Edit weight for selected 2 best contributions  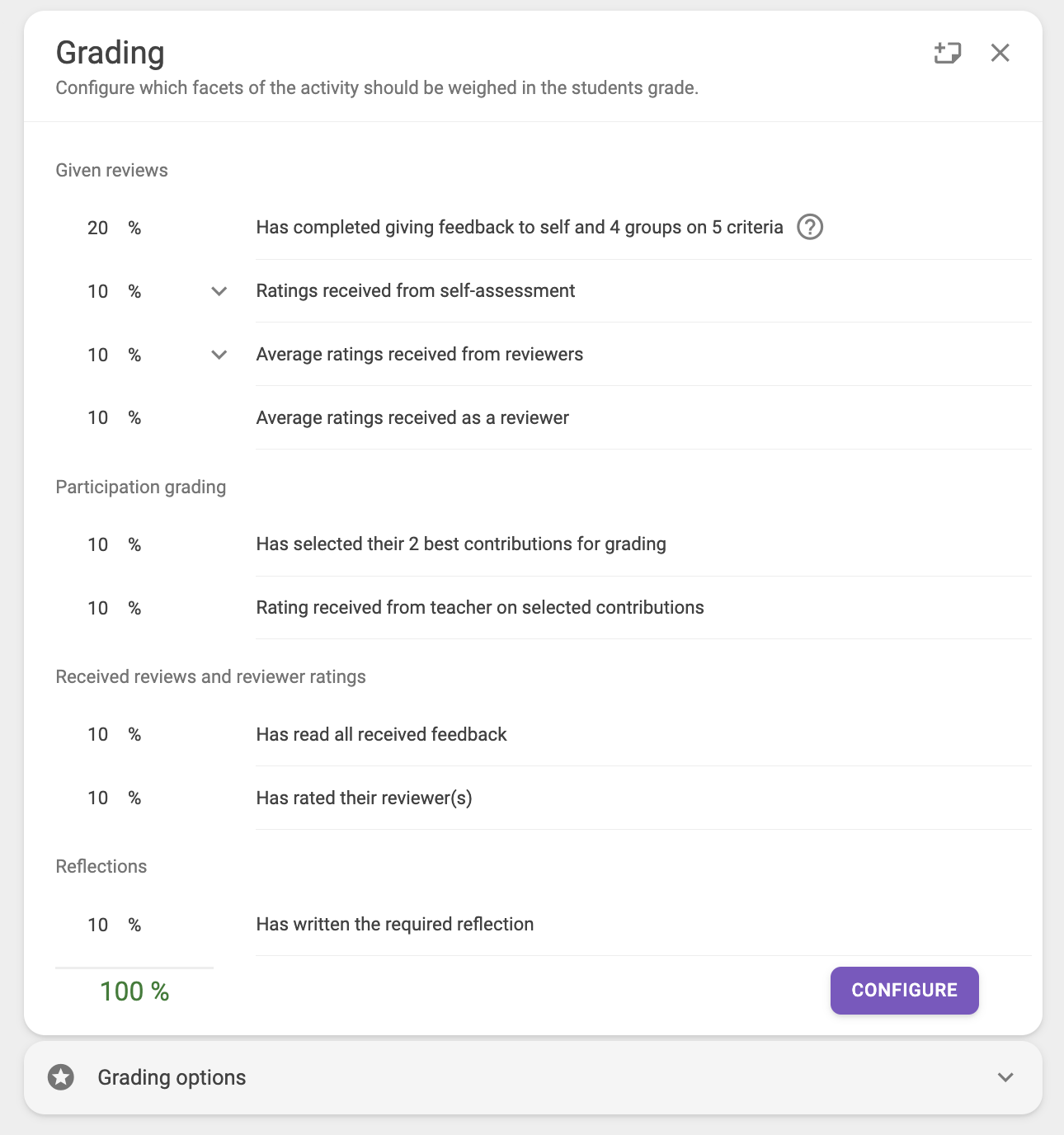click(x=98, y=544)
